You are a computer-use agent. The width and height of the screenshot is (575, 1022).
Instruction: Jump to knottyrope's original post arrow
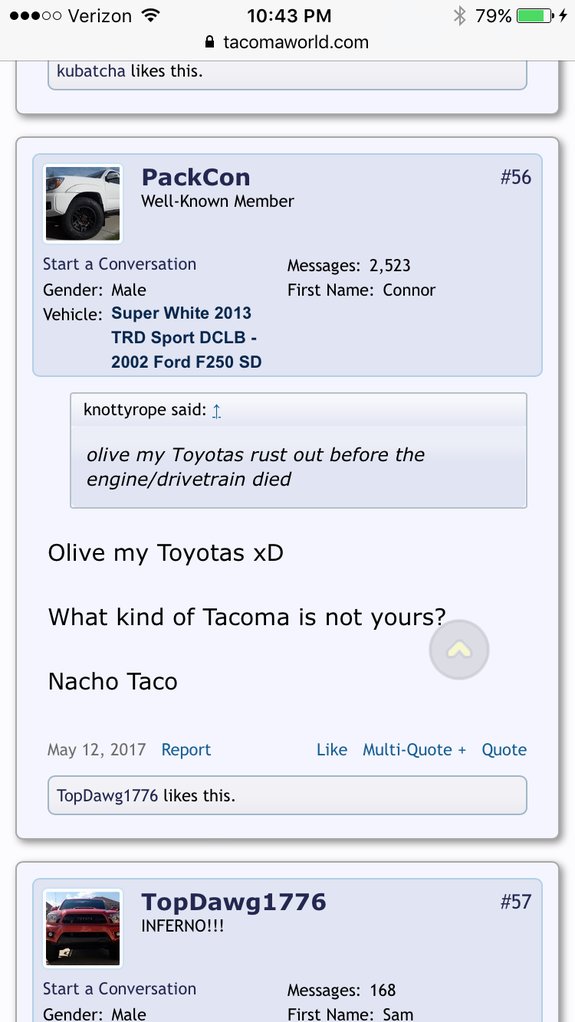click(x=217, y=411)
